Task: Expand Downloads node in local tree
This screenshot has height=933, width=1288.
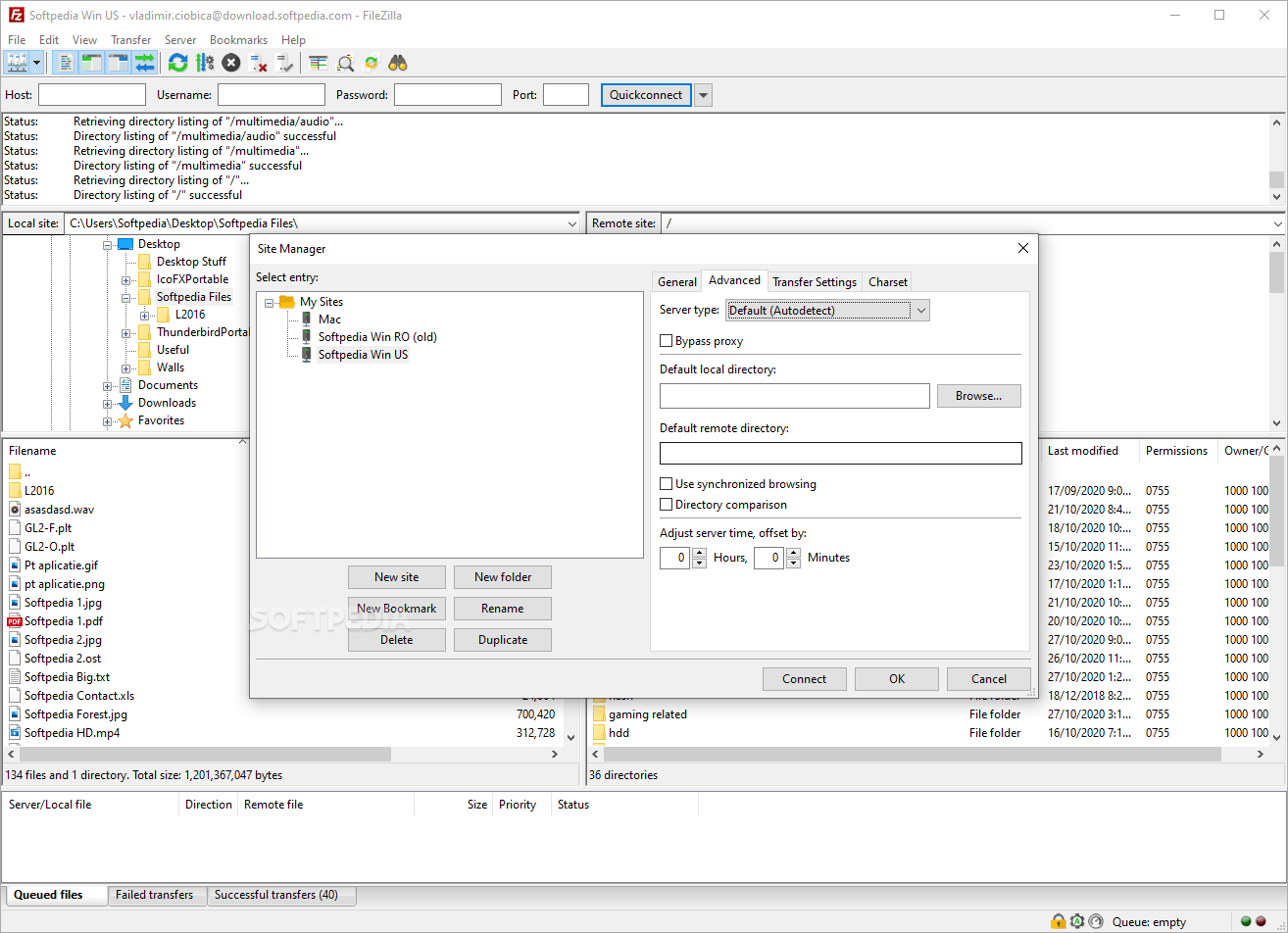Action: (x=108, y=403)
